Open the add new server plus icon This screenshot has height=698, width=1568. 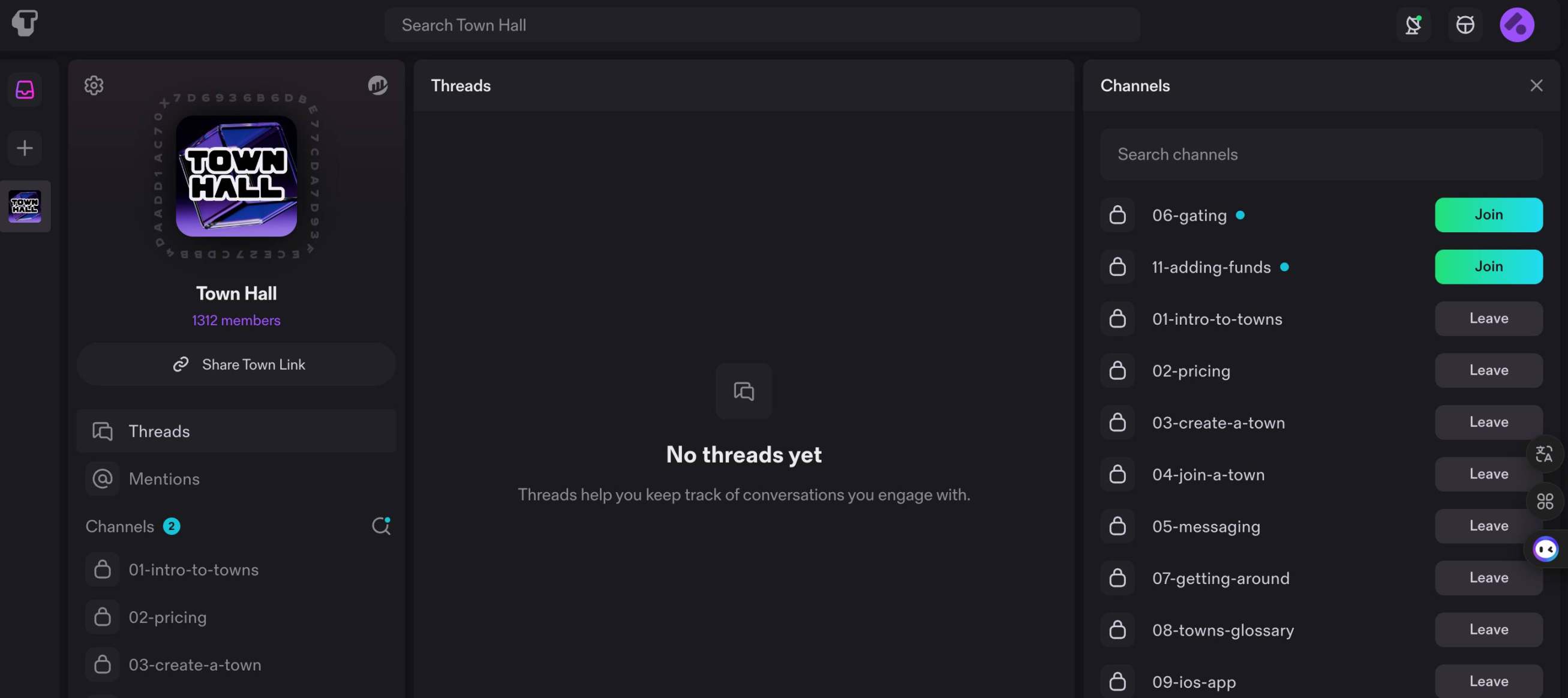[25, 148]
